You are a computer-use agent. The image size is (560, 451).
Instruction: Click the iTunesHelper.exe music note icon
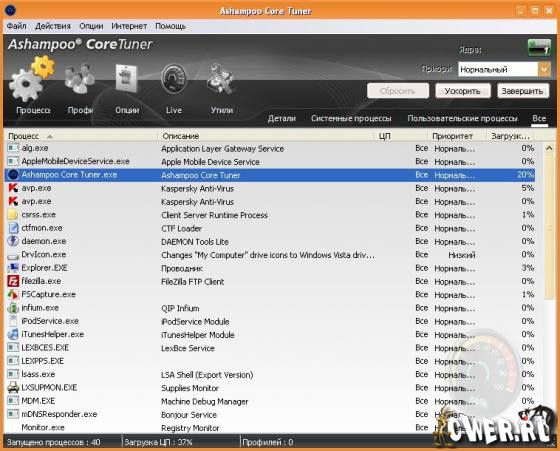[13, 334]
